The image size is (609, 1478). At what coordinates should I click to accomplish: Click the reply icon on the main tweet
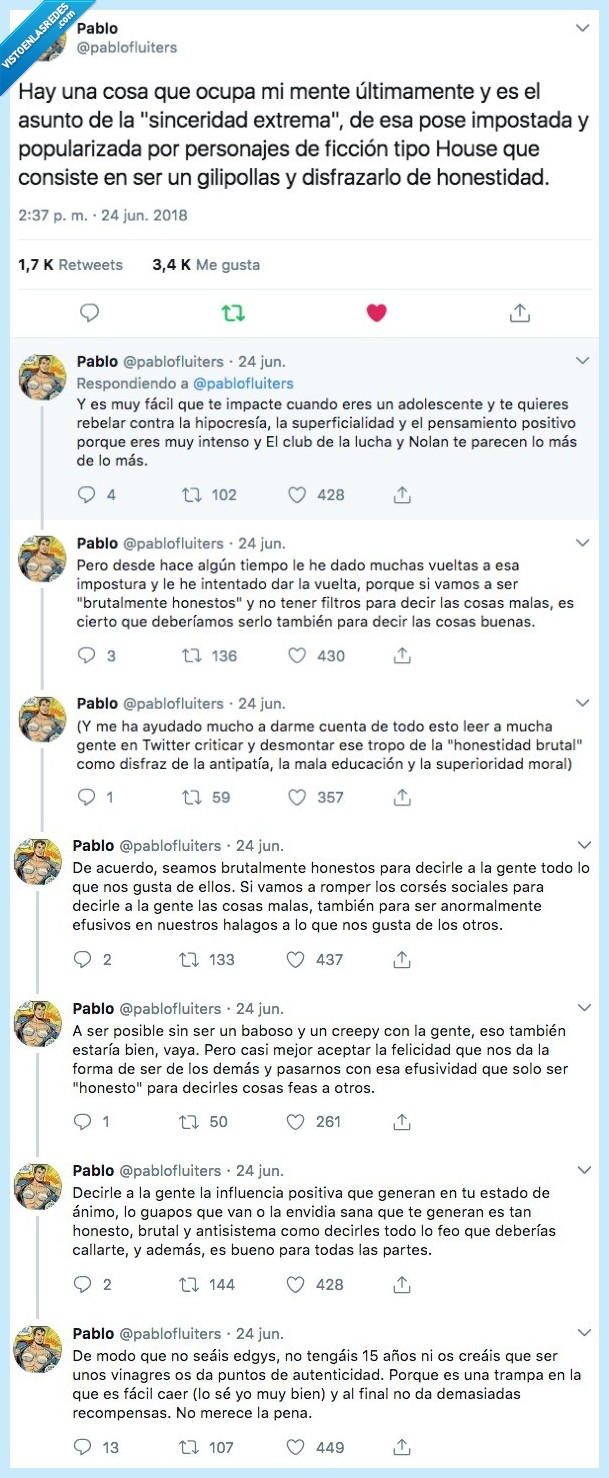[x=89, y=312]
